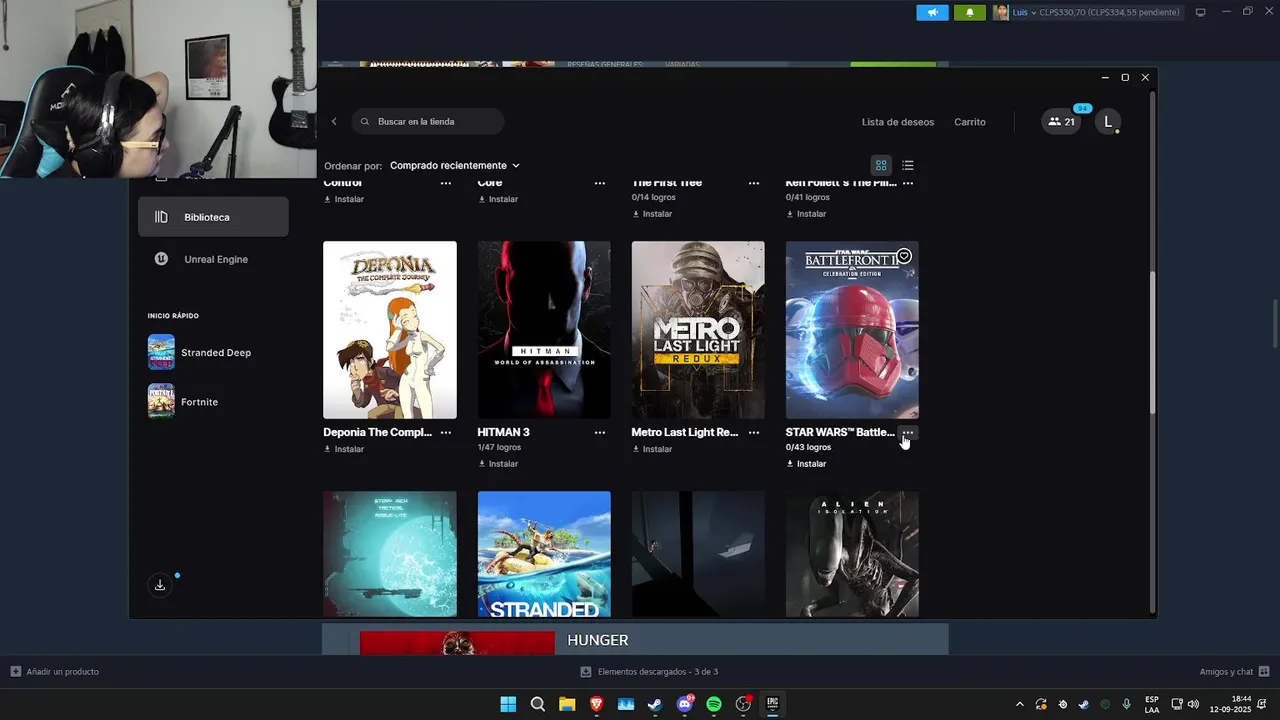Screen dimensions: 1280x720
Task: Click the Steam window's vertical scrollbar
Action: coord(1275,323)
